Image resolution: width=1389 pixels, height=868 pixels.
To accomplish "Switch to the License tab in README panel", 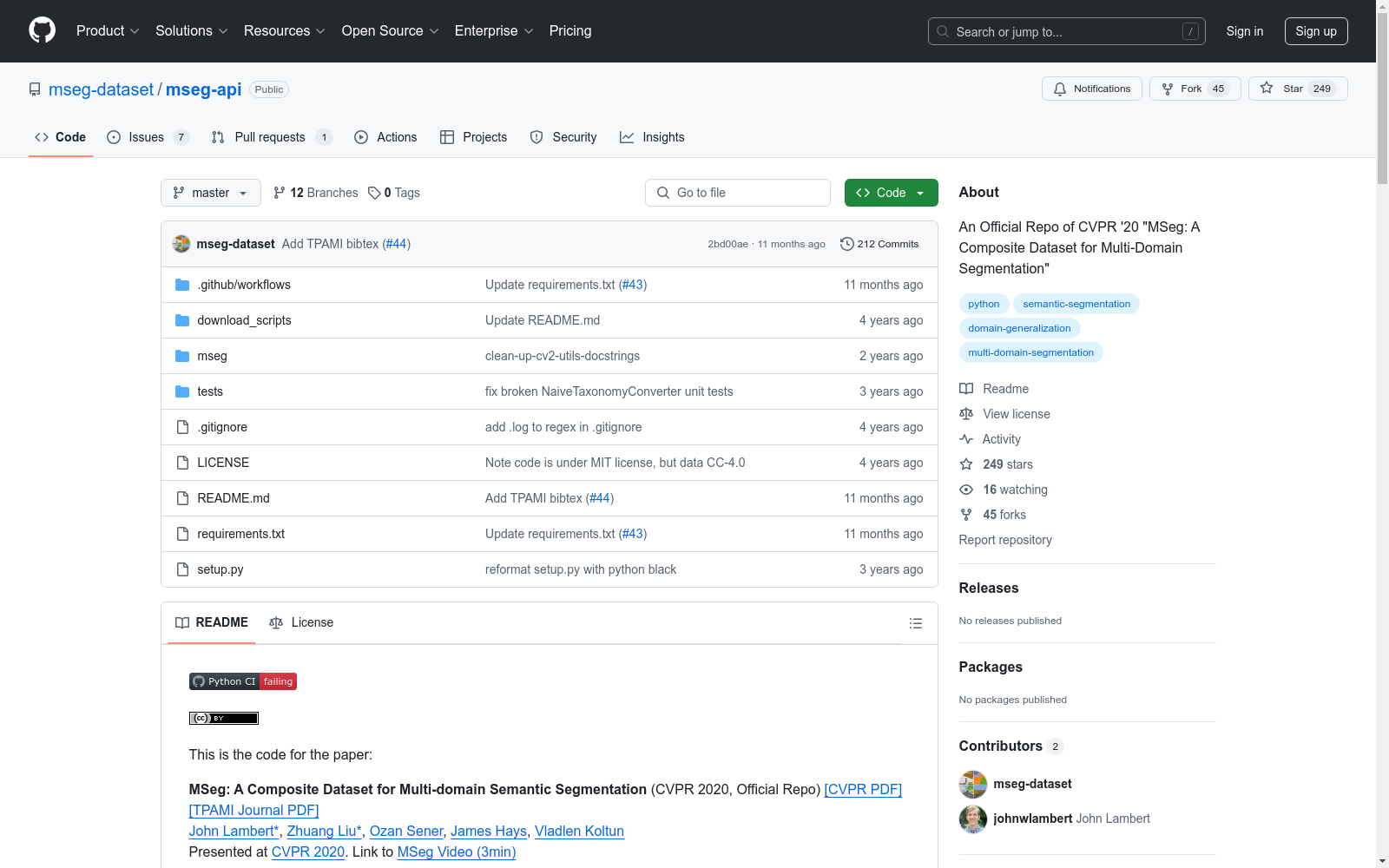I will [301, 622].
